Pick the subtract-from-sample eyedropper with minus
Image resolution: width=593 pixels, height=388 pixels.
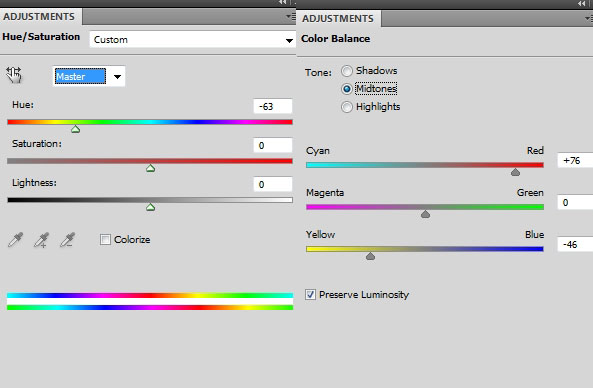click(67, 240)
